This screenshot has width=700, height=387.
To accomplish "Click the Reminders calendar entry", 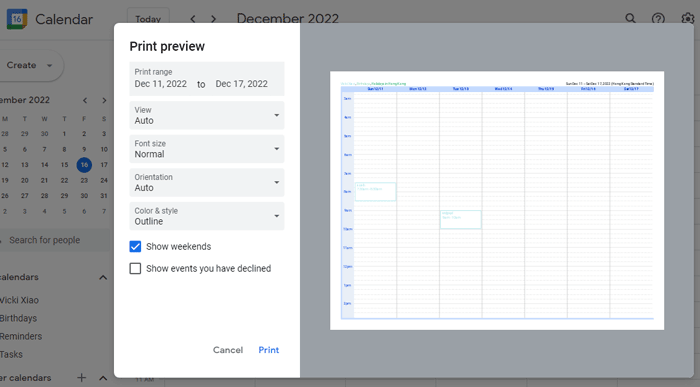I will point(21,336).
